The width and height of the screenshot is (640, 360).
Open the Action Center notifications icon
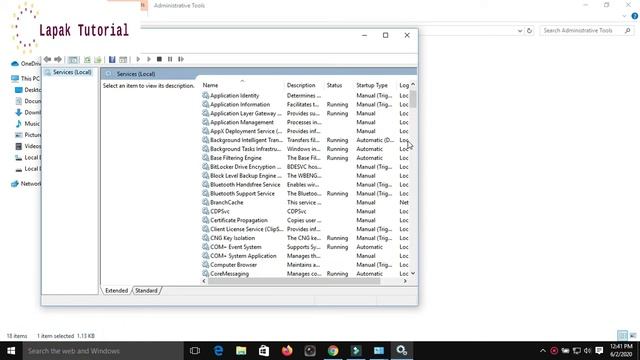click(x=599, y=351)
